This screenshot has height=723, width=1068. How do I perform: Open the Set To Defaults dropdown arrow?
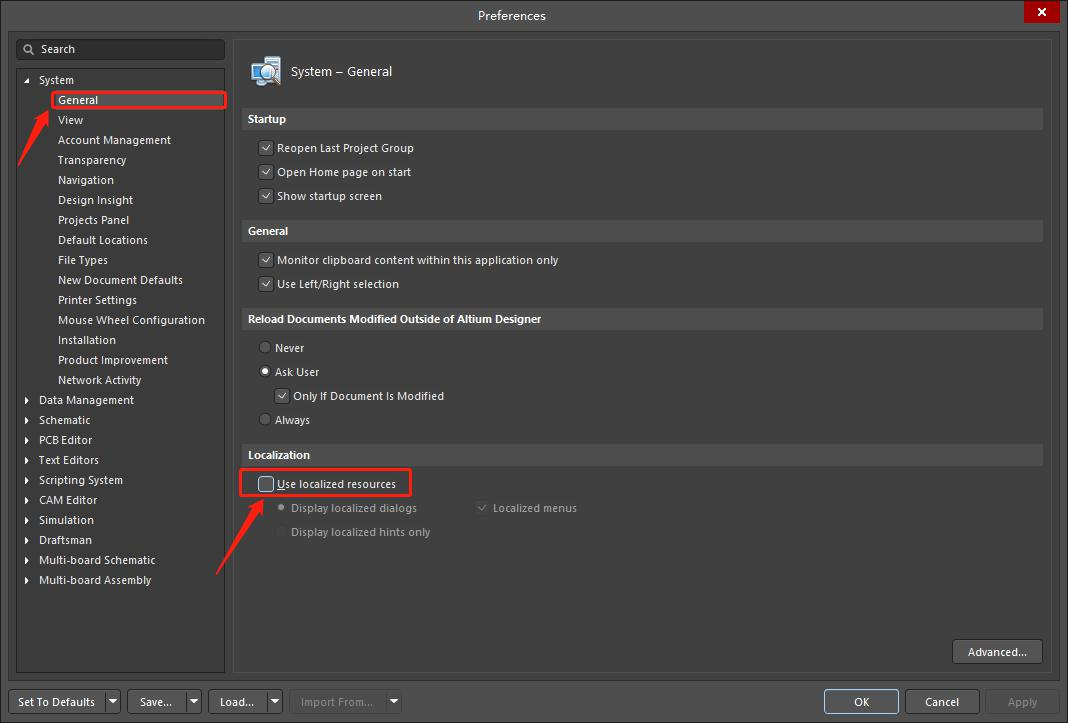pyautogui.click(x=112, y=702)
